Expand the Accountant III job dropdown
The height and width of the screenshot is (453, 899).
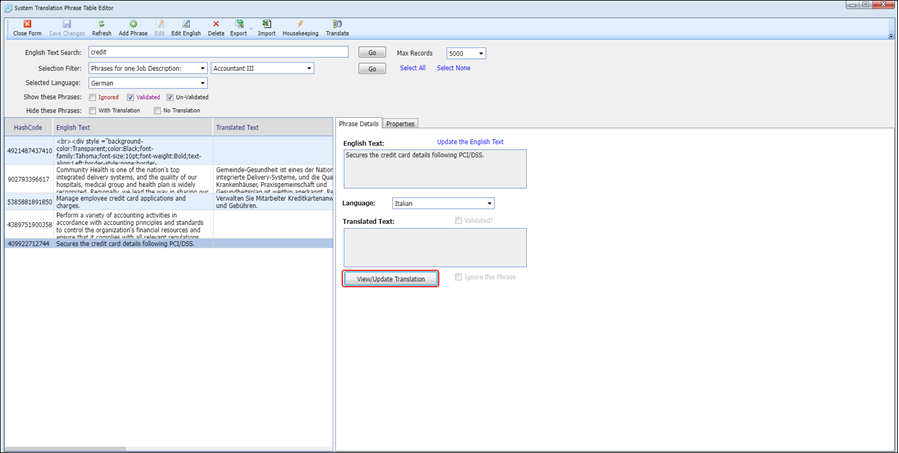[263, 68]
